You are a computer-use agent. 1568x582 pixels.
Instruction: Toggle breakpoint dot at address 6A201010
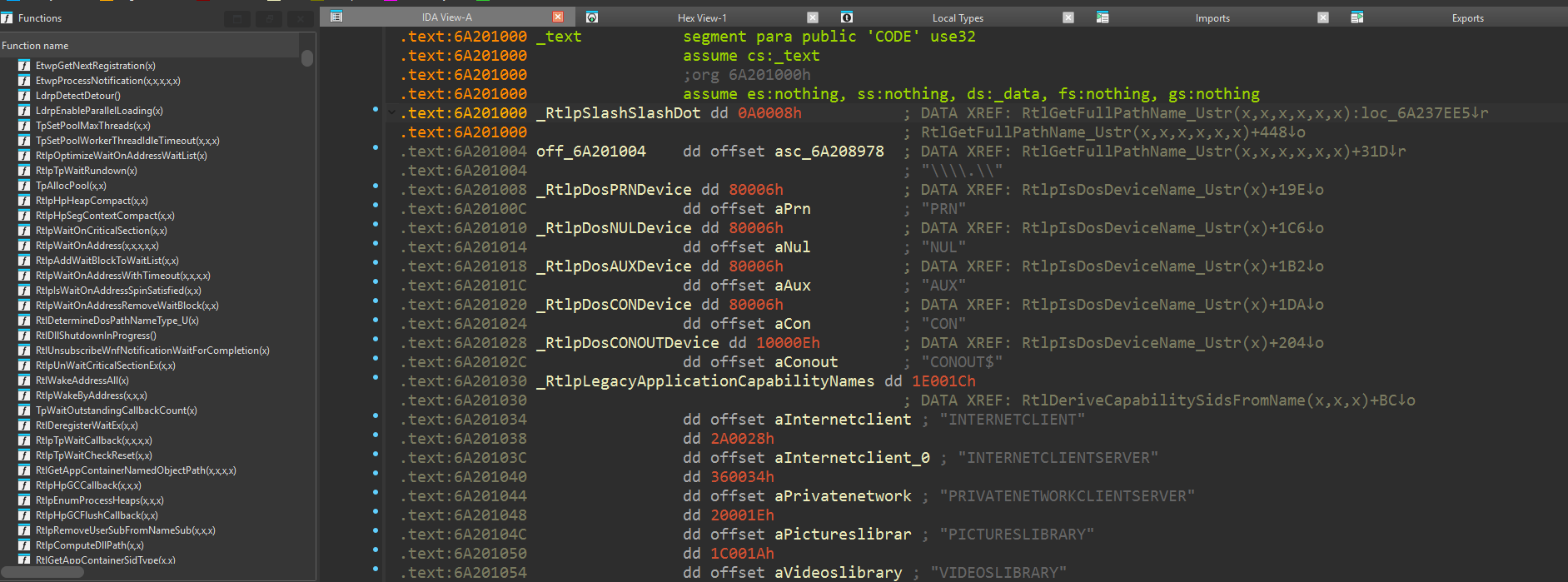[x=376, y=224]
